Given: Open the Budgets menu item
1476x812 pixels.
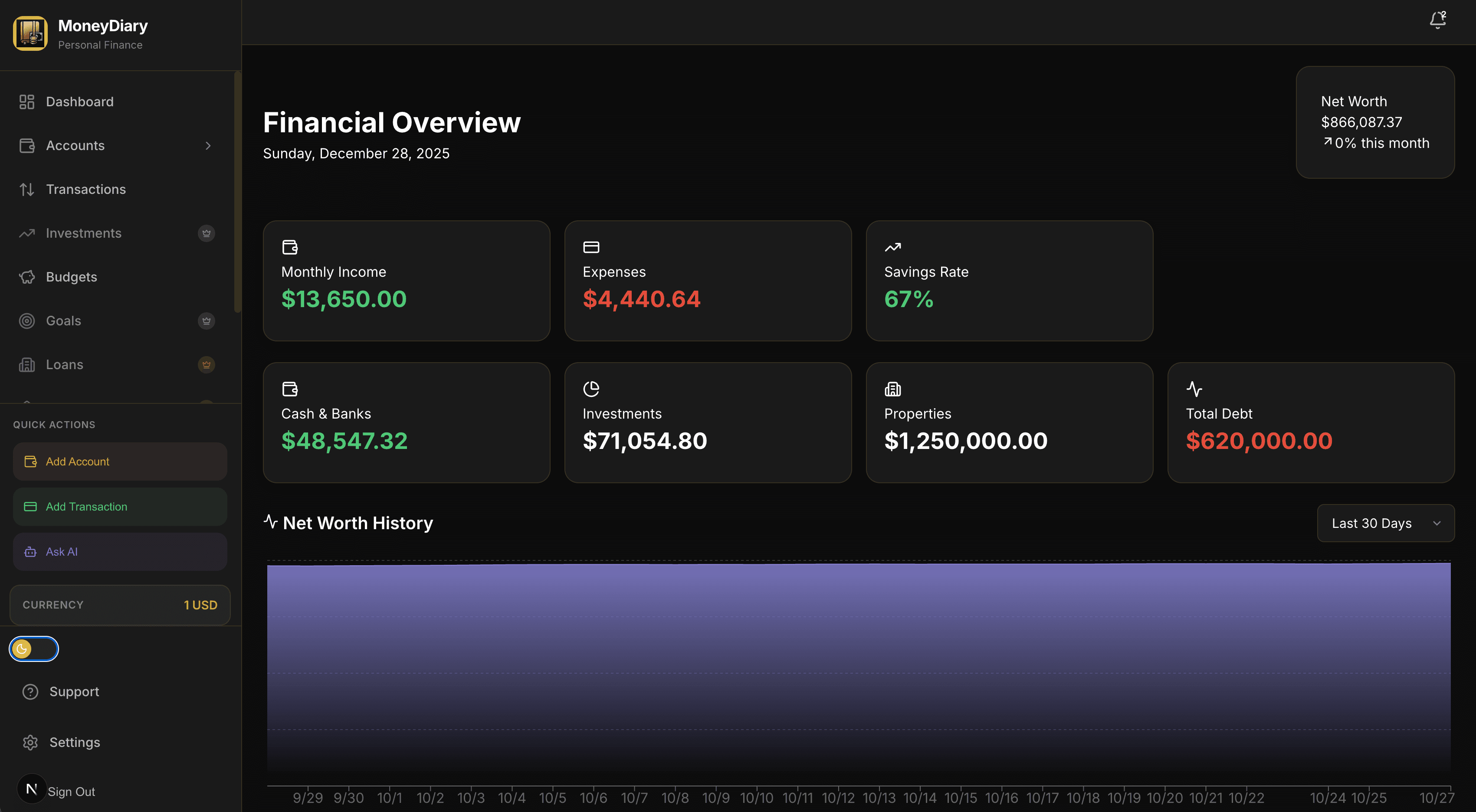Looking at the screenshot, I should 118,277.
